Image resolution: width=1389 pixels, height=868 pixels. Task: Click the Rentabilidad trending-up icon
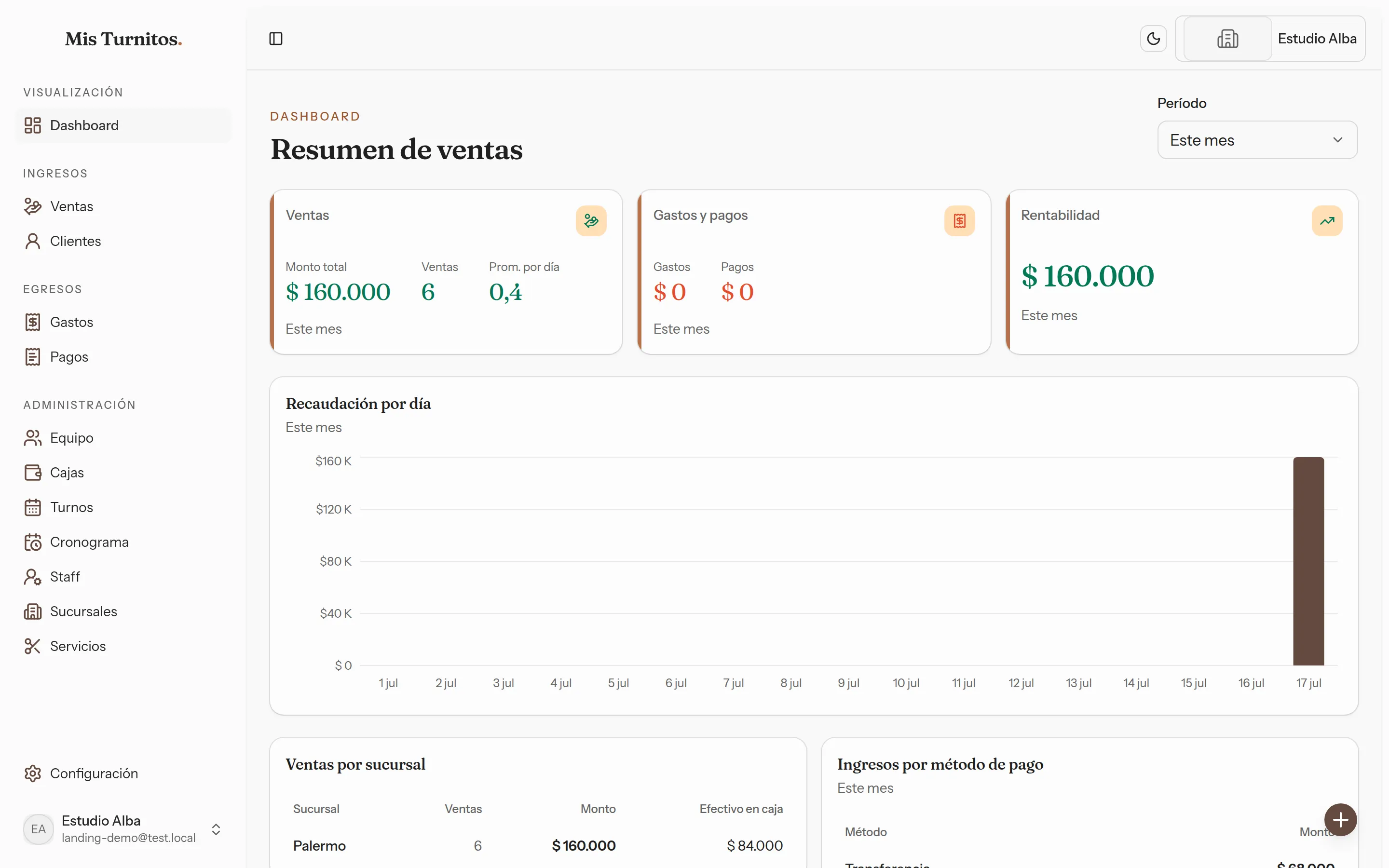[1327, 220]
